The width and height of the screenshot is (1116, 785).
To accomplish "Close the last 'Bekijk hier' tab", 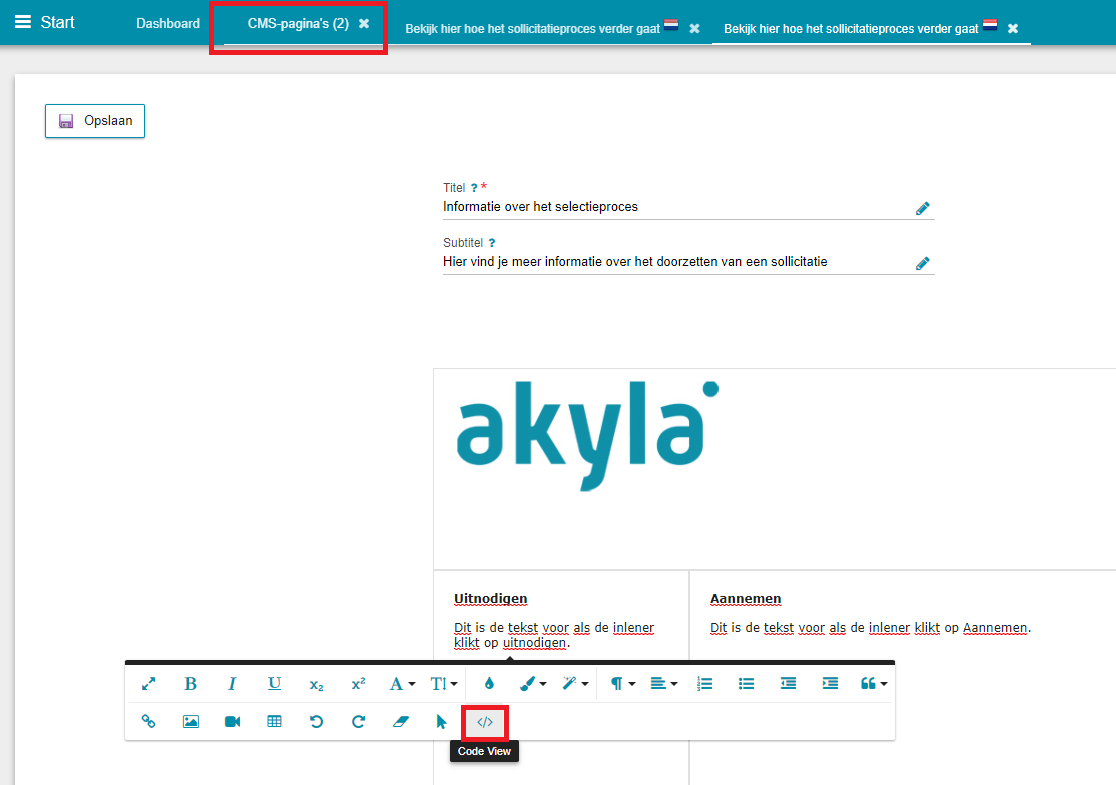I will click(1013, 28).
